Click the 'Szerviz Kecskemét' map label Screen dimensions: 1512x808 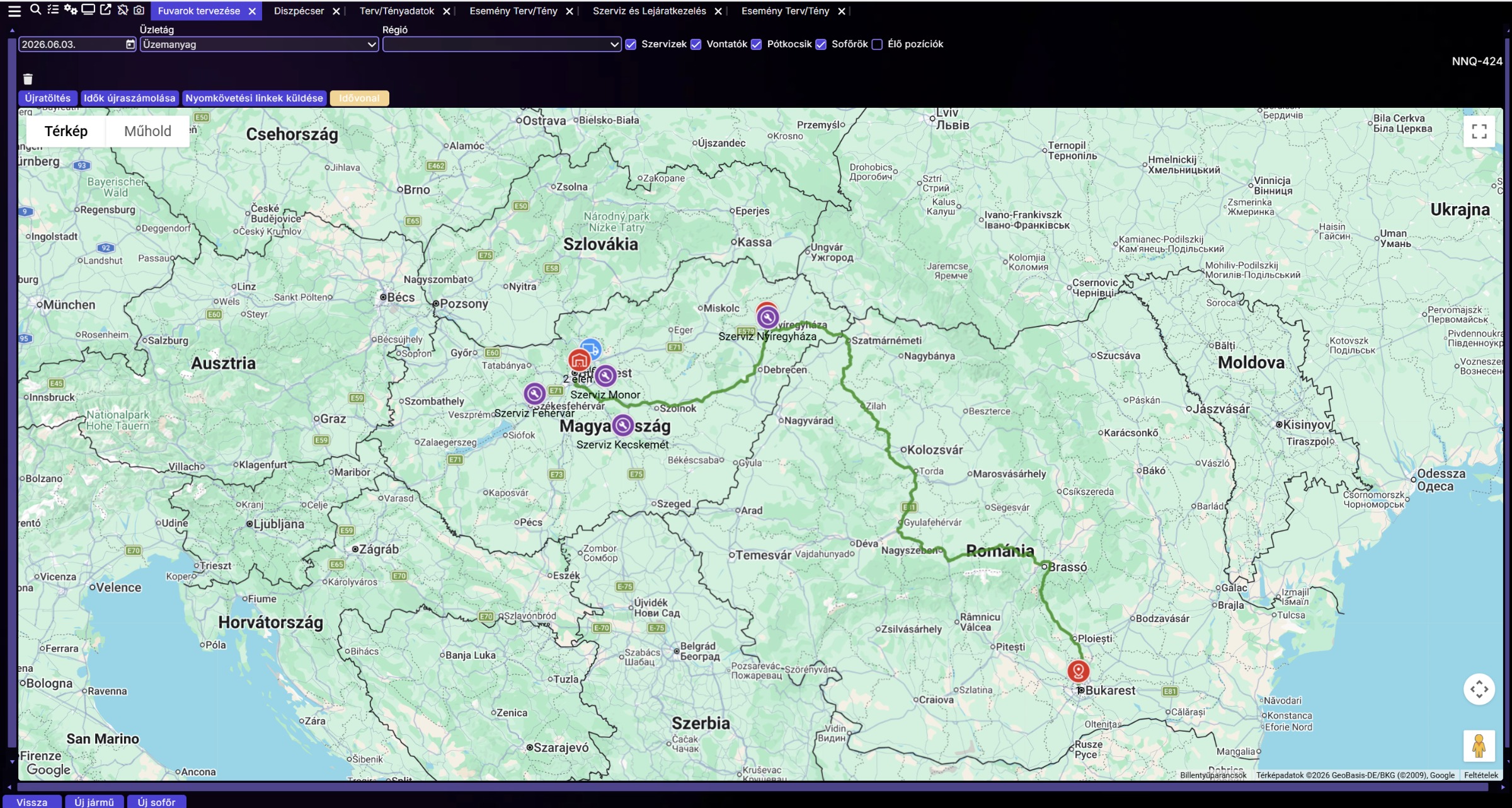click(622, 444)
